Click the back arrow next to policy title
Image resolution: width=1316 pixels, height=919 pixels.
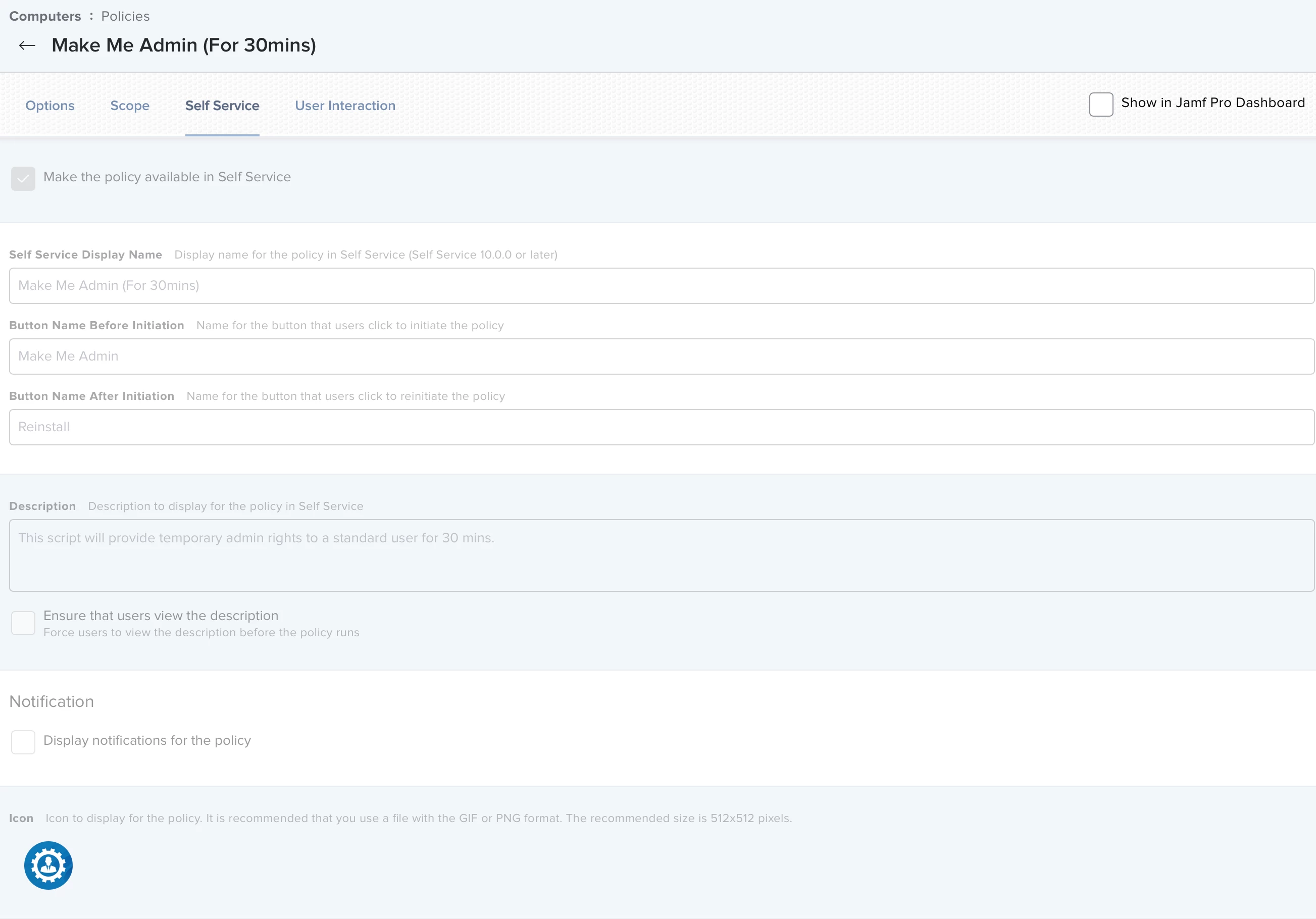(x=27, y=45)
